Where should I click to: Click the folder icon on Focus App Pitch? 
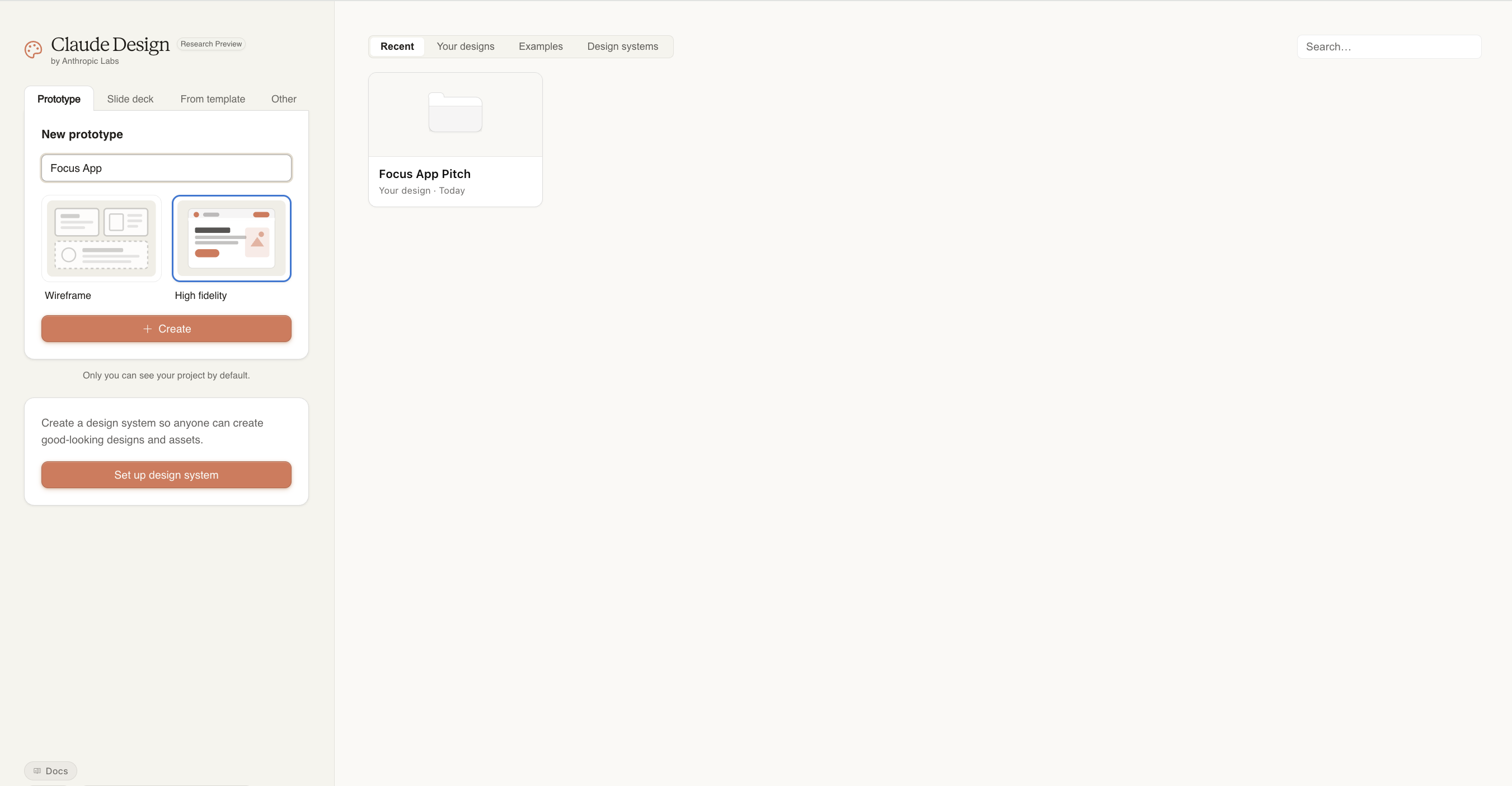[455, 113]
